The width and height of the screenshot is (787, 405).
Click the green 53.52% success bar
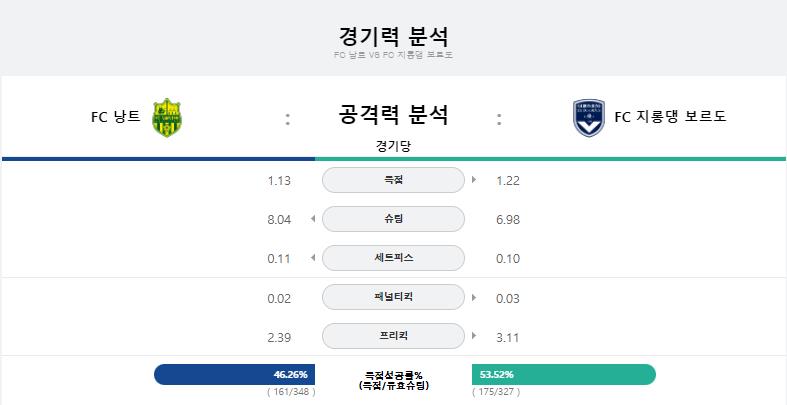564,374
